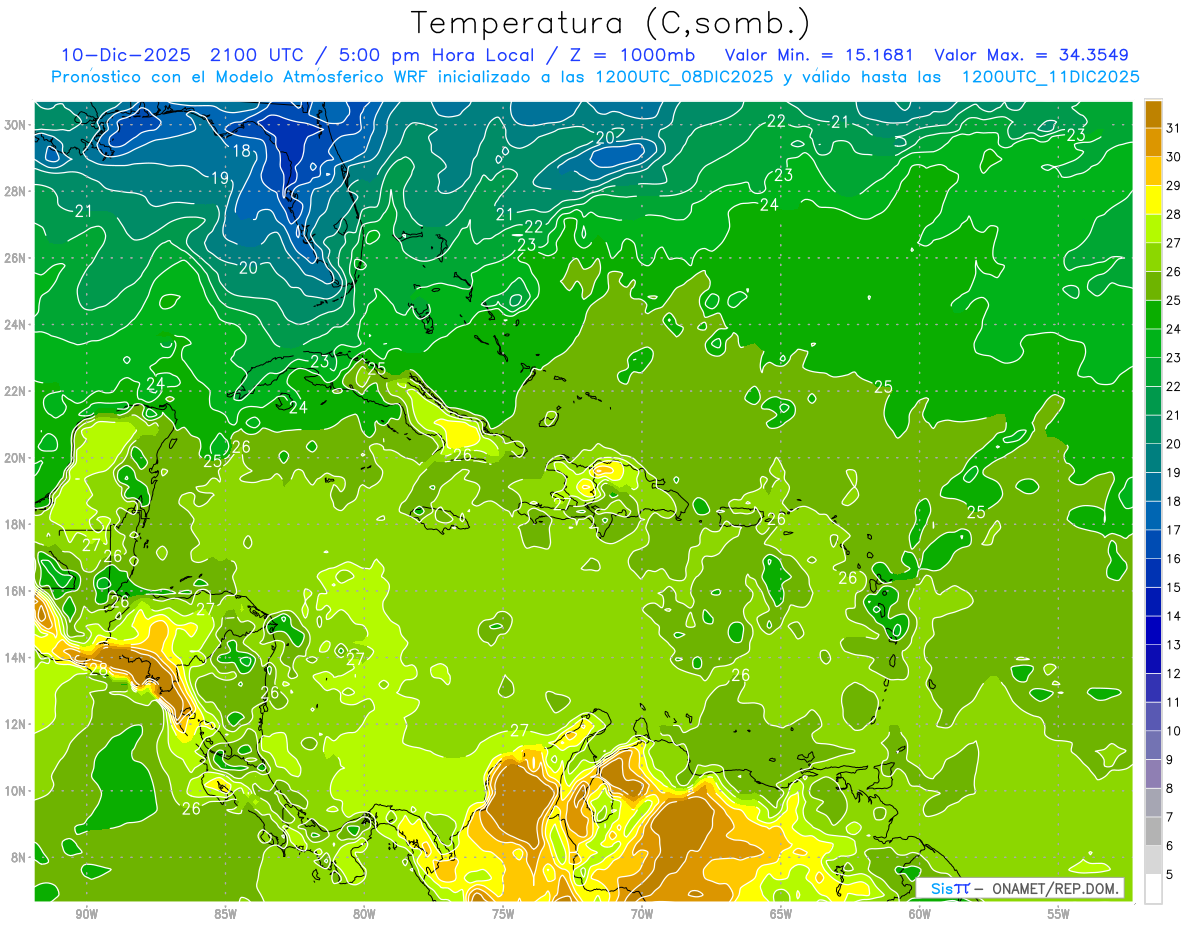Click the 55W longitude axis label
This screenshot has width=1200, height=927.
tap(1059, 915)
